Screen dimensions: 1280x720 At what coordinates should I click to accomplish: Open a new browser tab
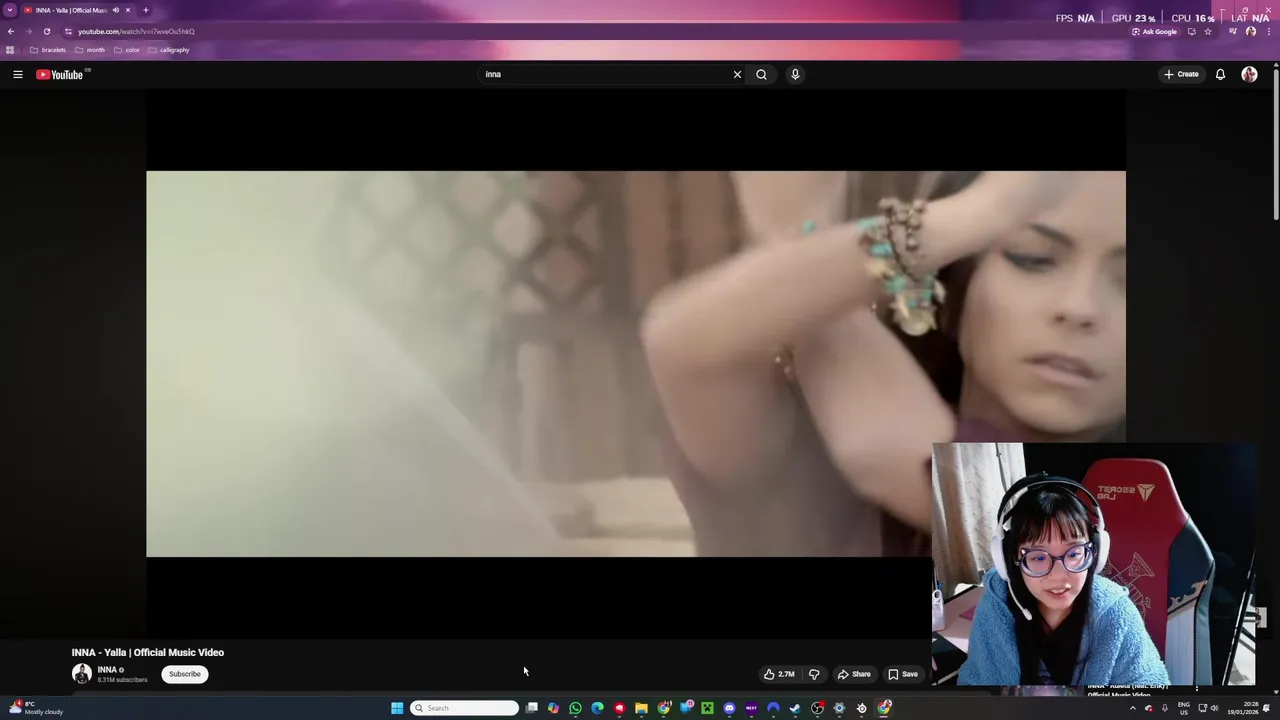145,10
